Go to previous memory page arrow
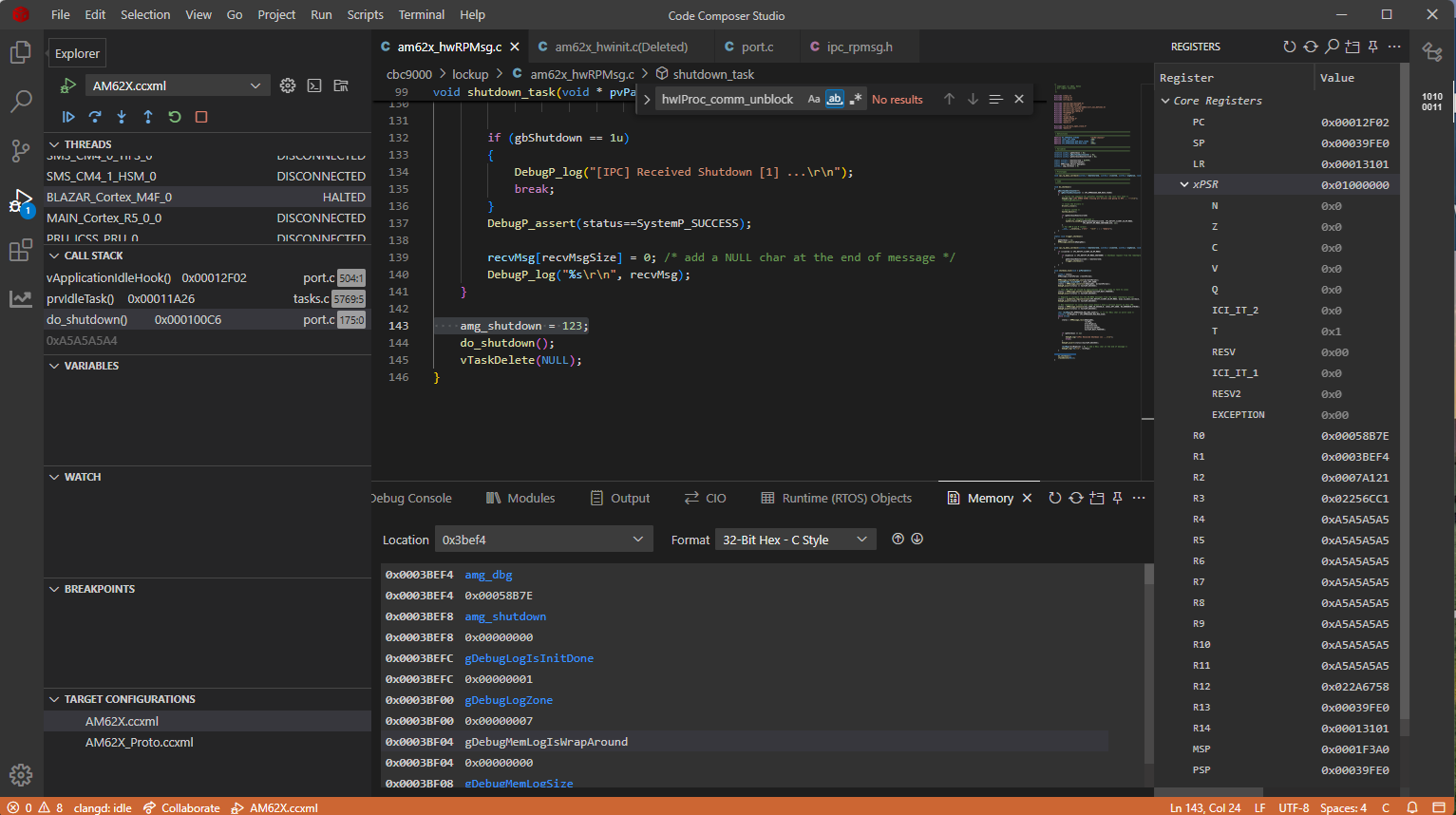This screenshot has height=815, width=1456. point(898,539)
